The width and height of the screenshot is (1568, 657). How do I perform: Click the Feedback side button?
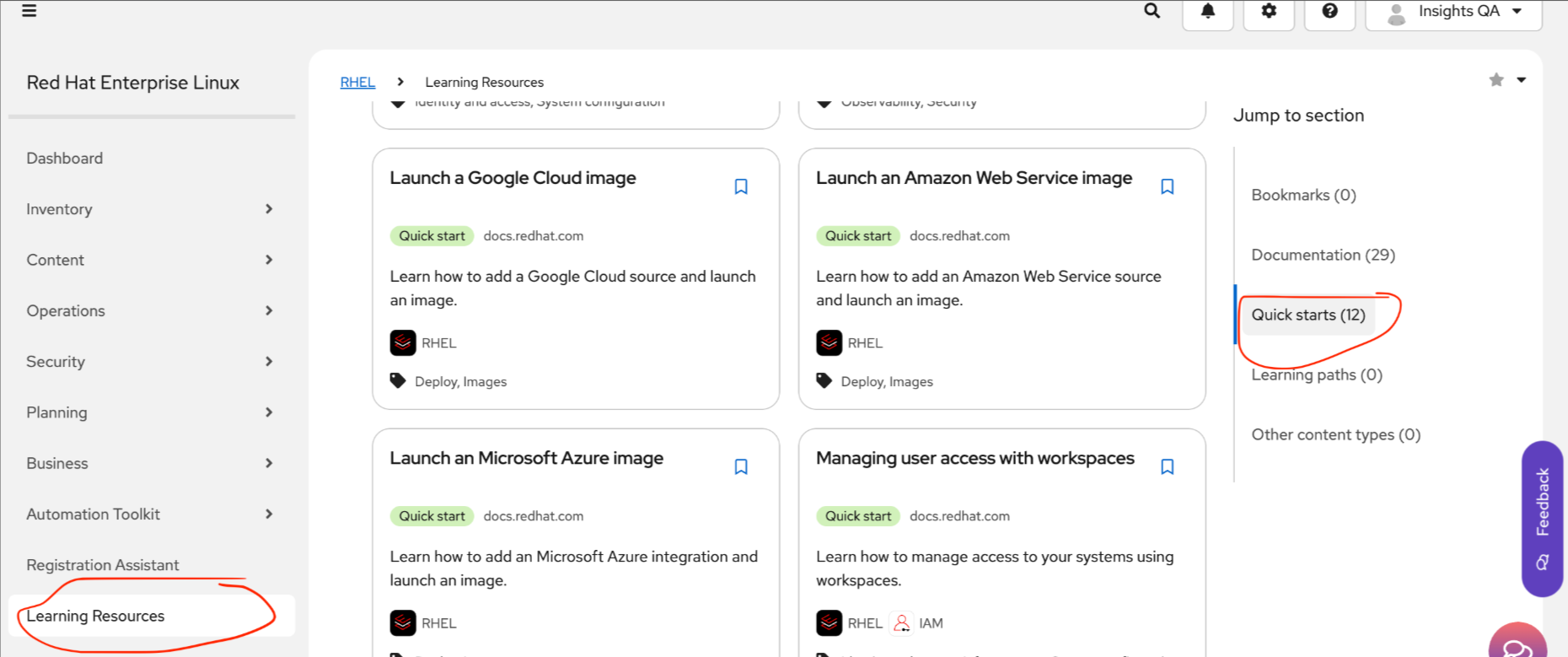pos(1542,518)
